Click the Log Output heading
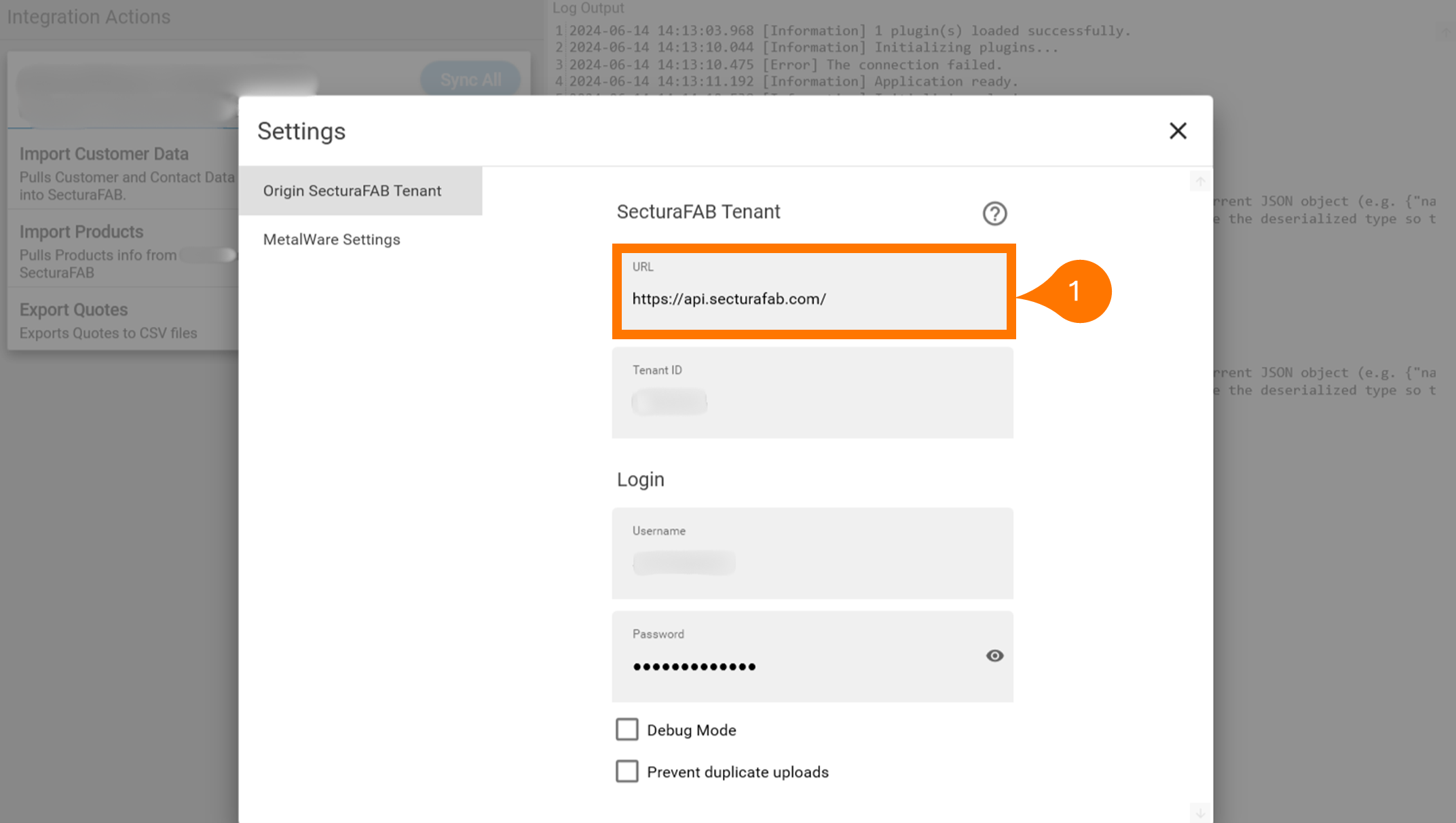The width and height of the screenshot is (1456, 823). point(588,8)
